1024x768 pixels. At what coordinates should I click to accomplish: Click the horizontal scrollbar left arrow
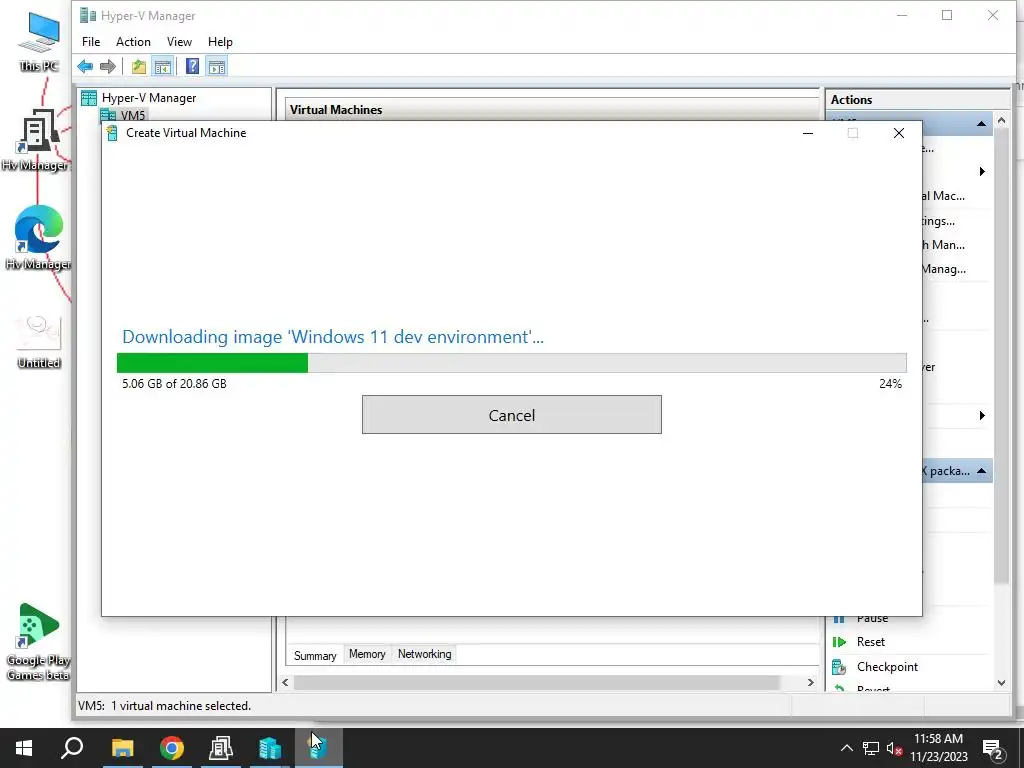click(285, 682)
